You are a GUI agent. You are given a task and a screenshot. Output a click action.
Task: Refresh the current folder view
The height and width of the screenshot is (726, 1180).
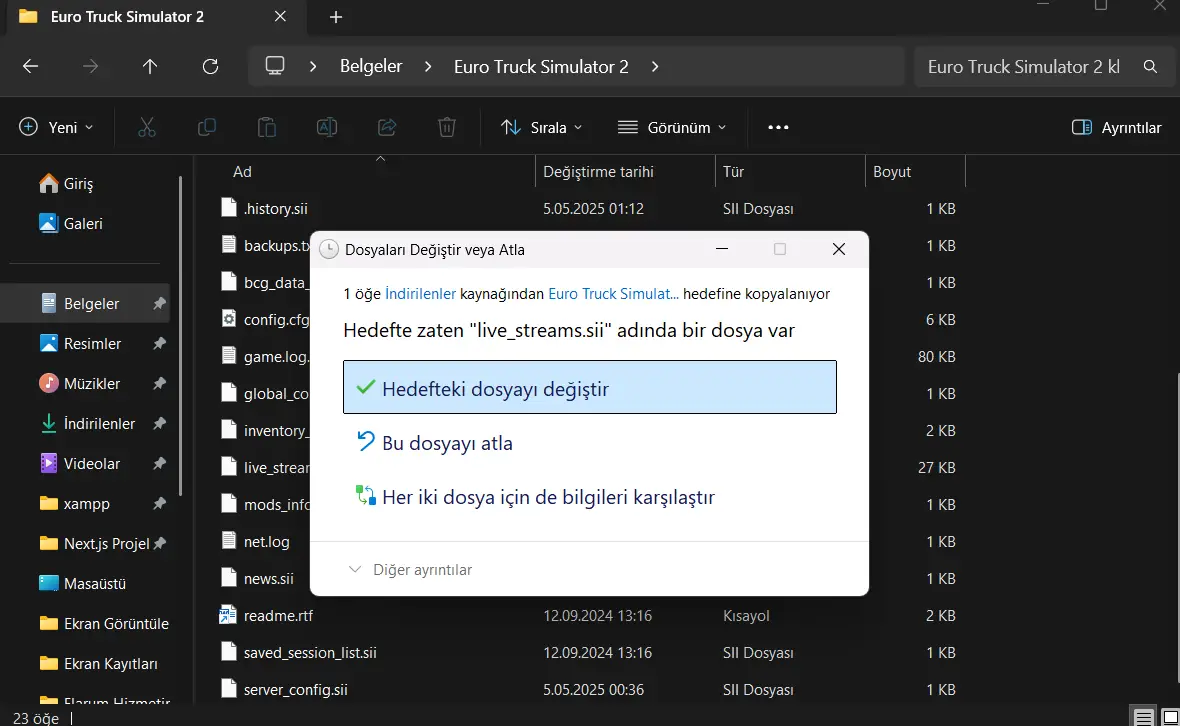(x=211, y=66)
